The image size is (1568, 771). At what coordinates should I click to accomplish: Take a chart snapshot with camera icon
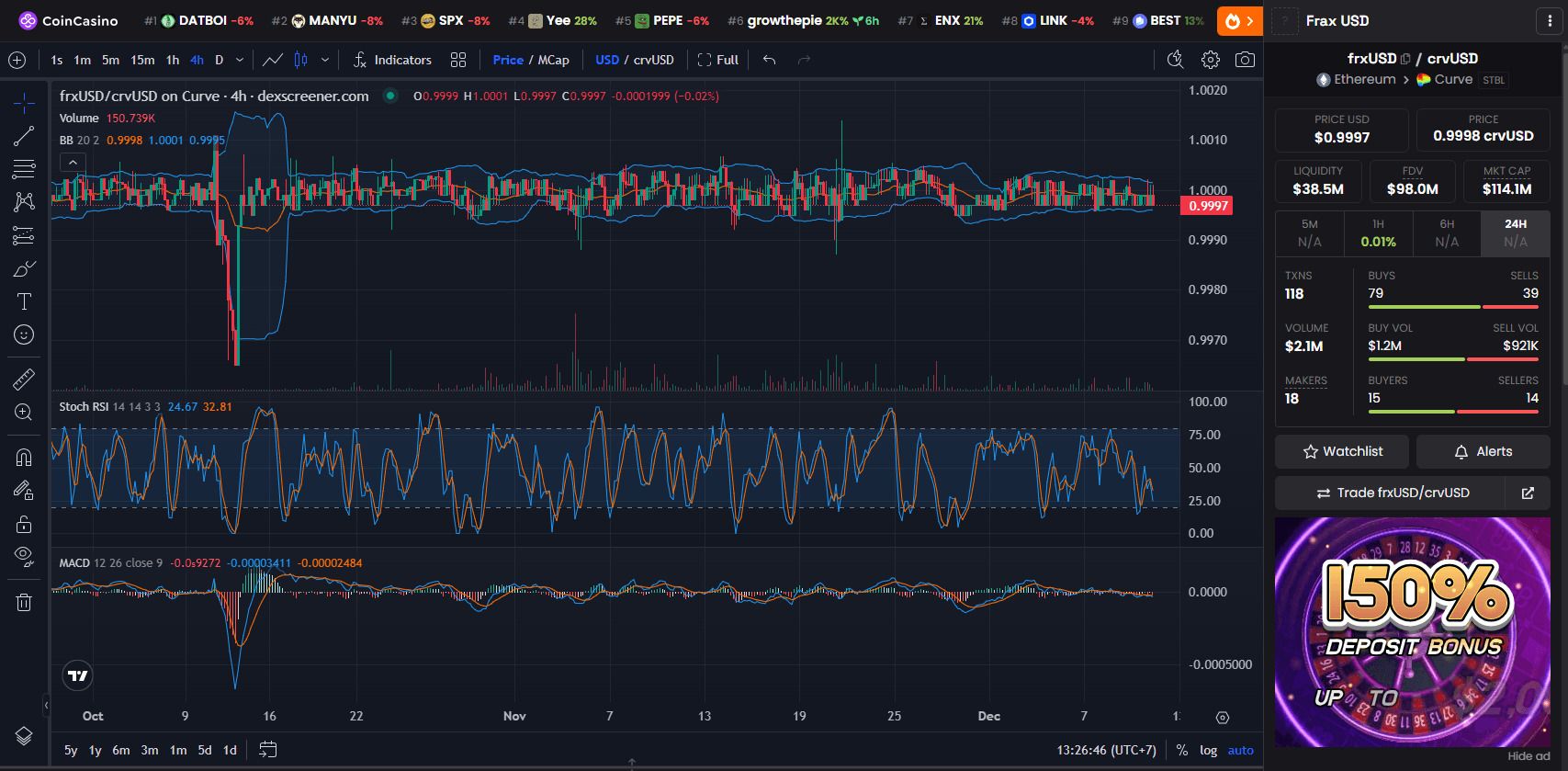[1245, 60]
